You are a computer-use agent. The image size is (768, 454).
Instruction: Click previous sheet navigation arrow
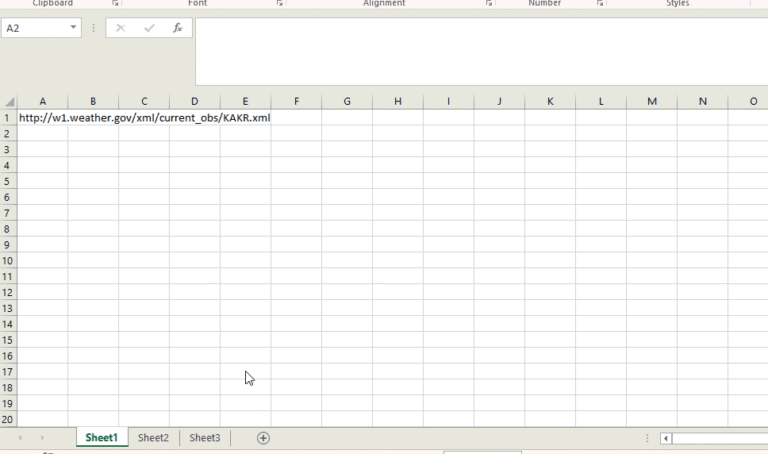(x=20, y=437)
